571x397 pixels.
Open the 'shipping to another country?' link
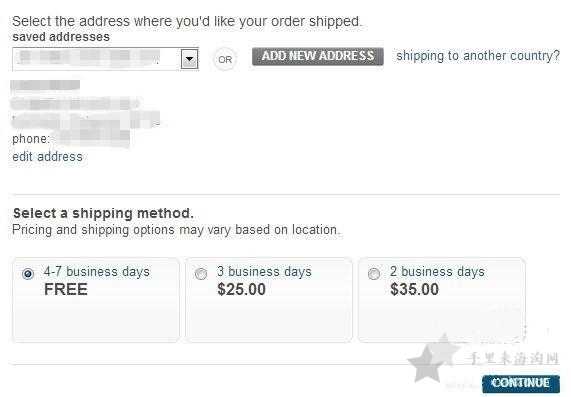[x=478, y=56]
